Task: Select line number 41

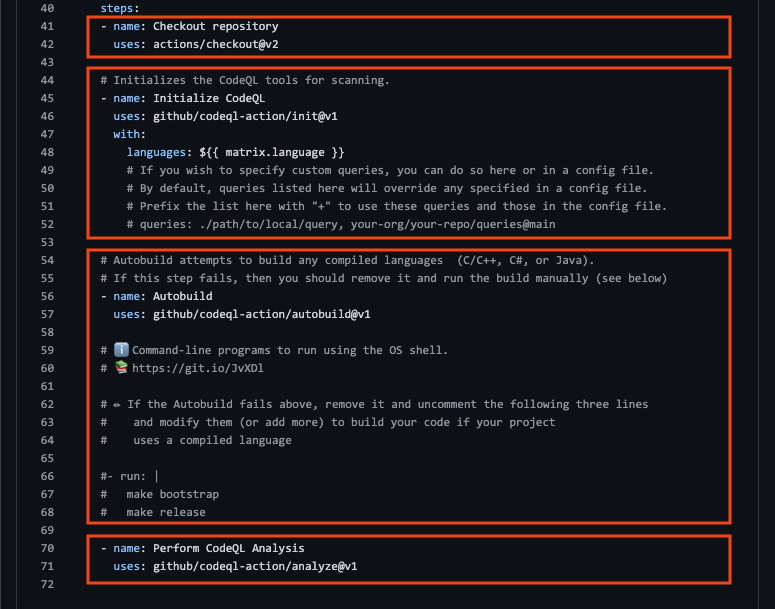Action: coord(47,26)
